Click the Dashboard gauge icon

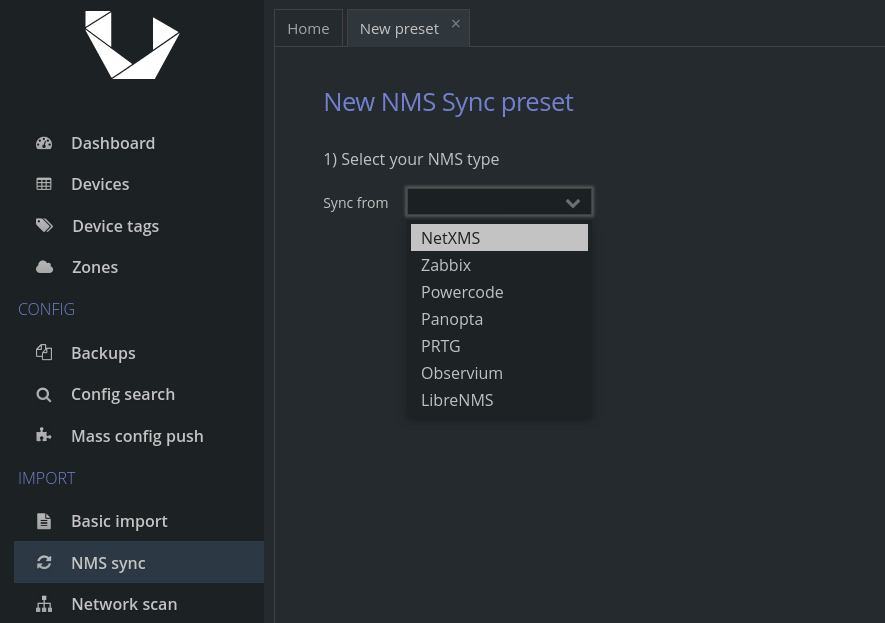click(44, 143)
